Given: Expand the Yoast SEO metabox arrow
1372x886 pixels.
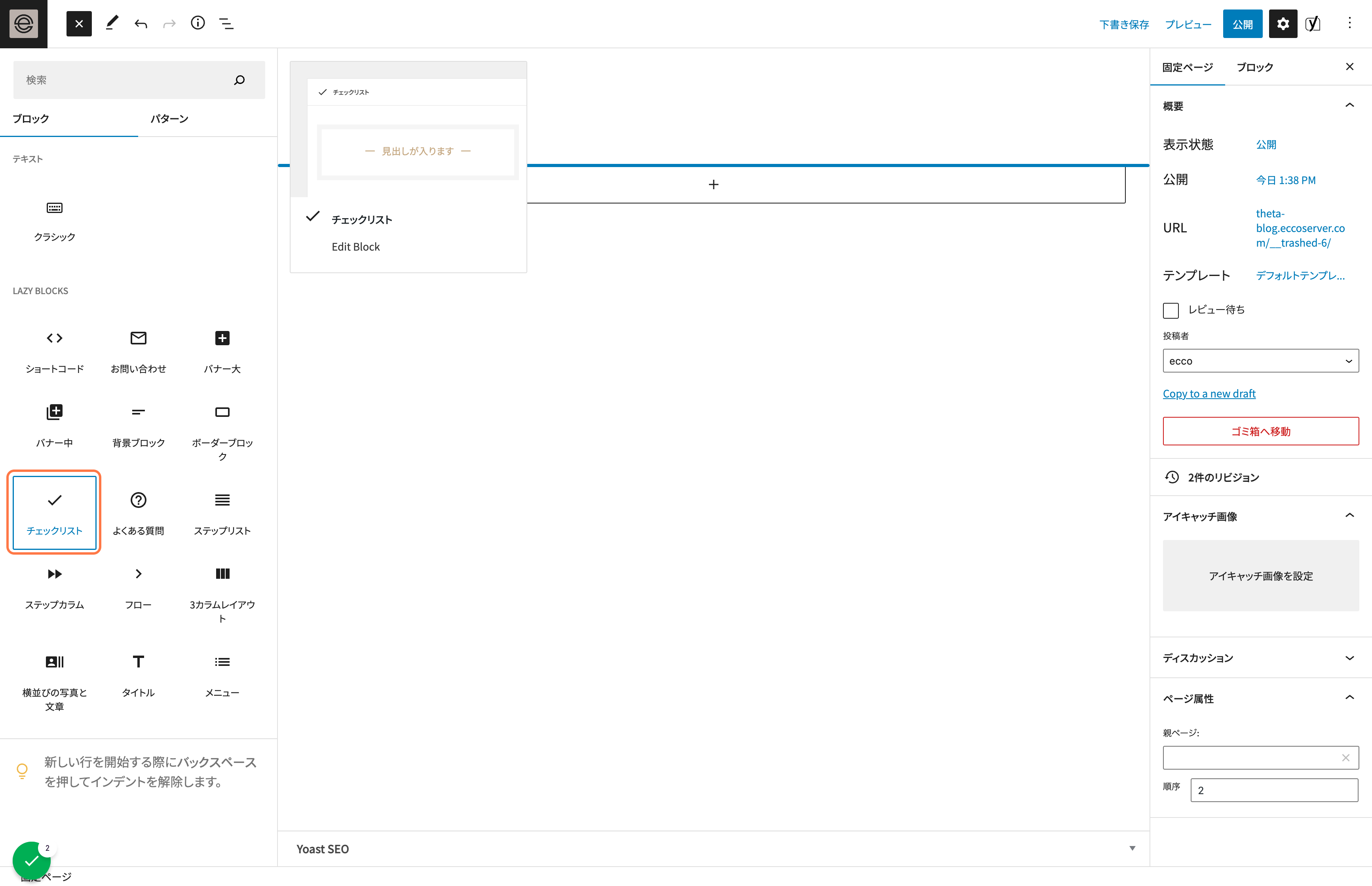Looking at the screenshot, I should click(1132, 848).
